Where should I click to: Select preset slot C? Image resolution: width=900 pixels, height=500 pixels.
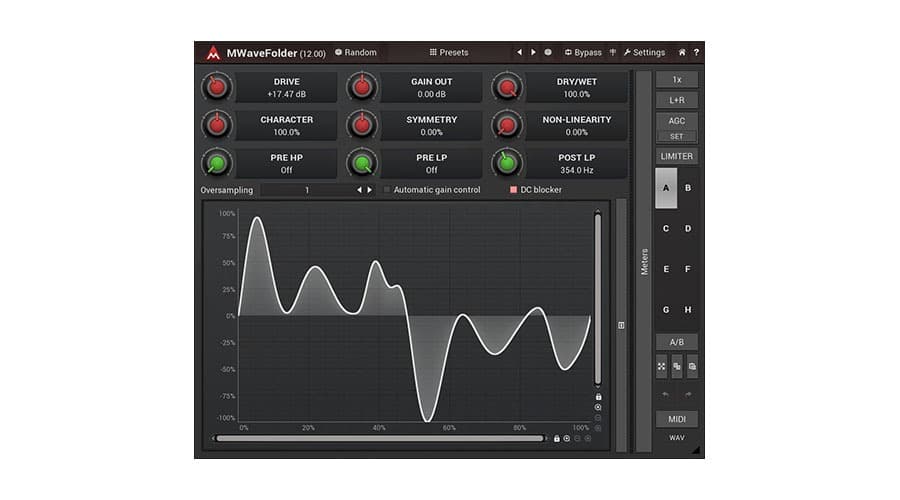[x=666, y=228]
